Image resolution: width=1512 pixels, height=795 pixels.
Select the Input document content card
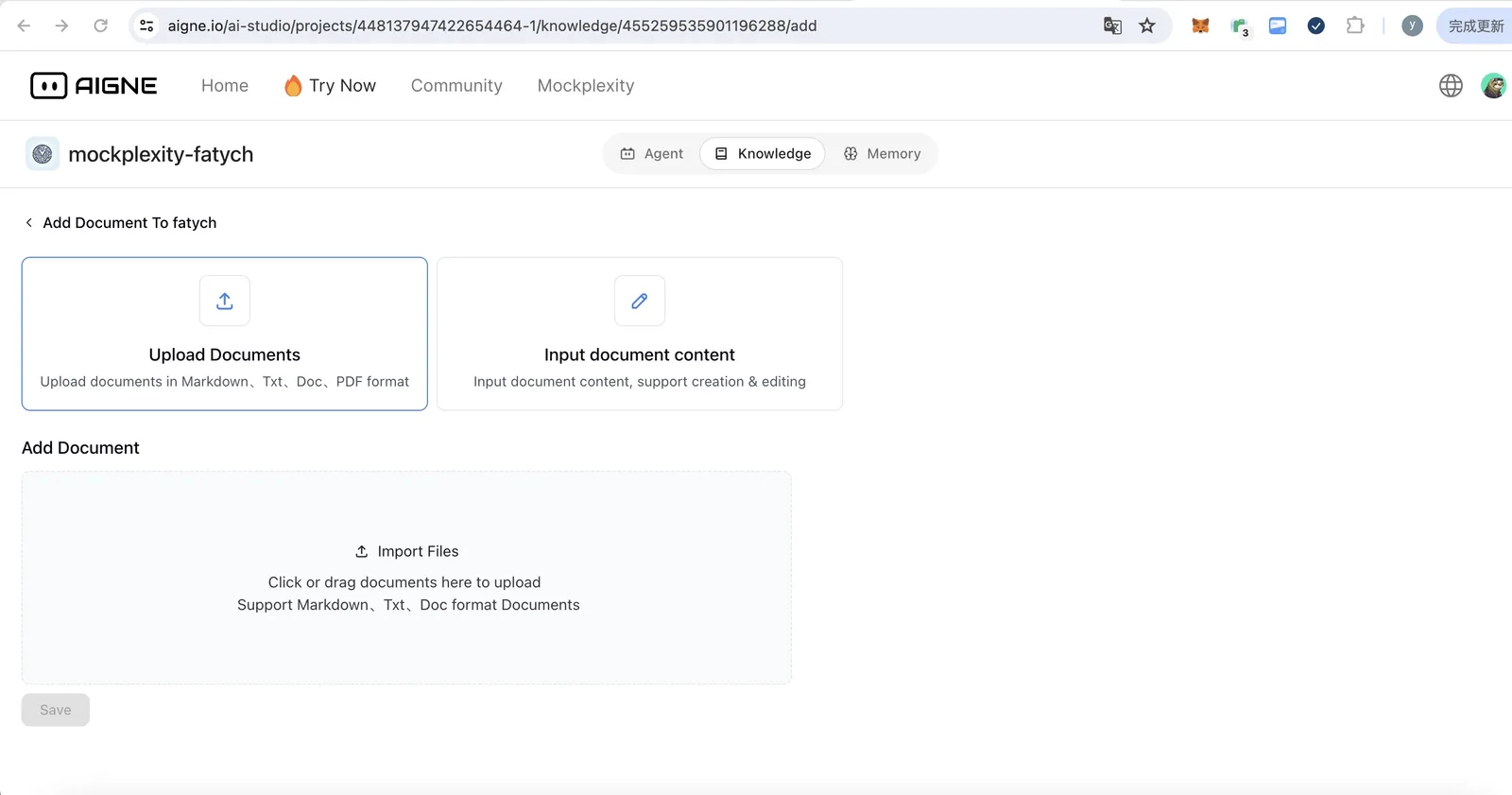640,334
